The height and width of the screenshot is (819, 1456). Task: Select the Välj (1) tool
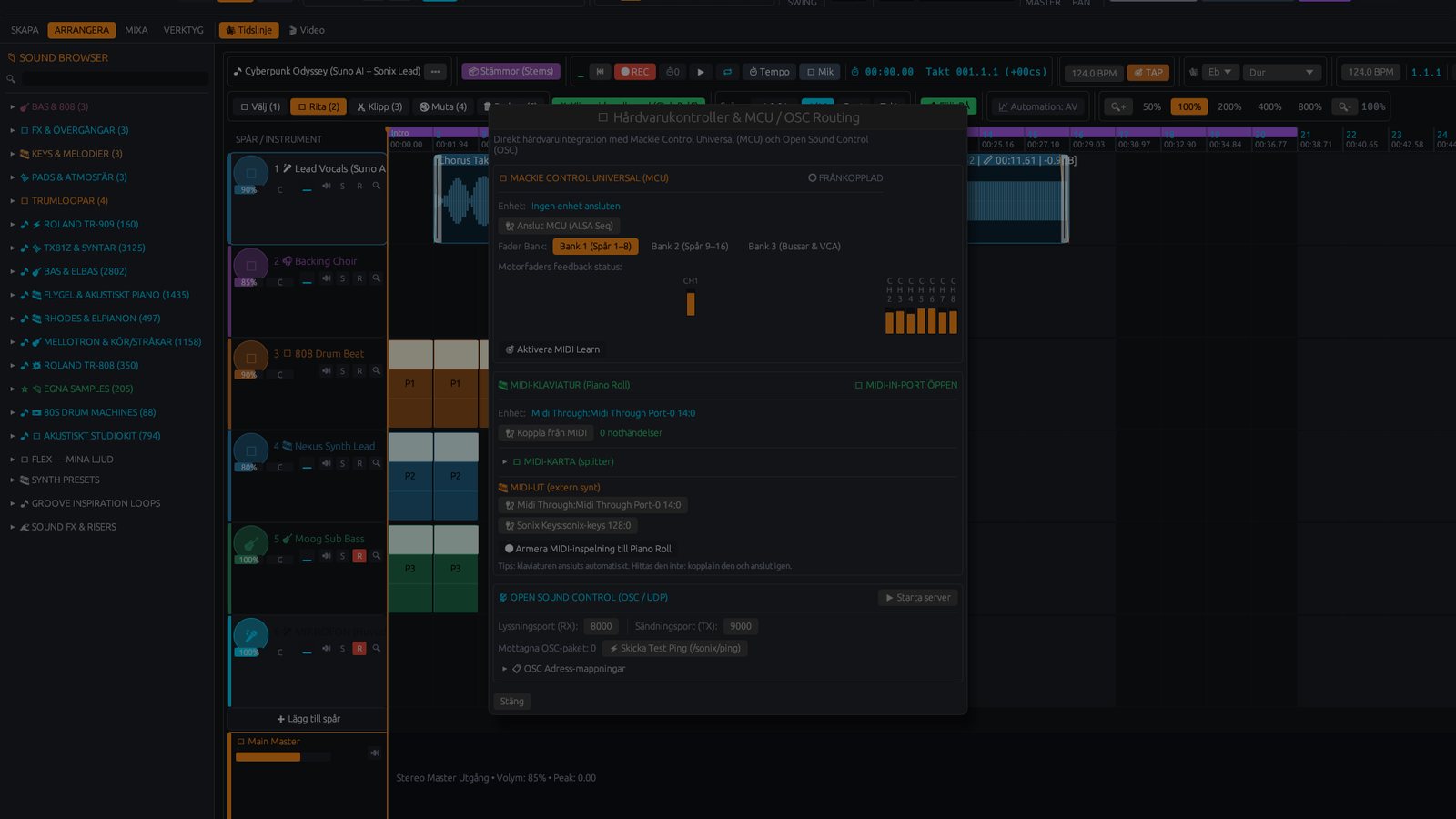260,106
